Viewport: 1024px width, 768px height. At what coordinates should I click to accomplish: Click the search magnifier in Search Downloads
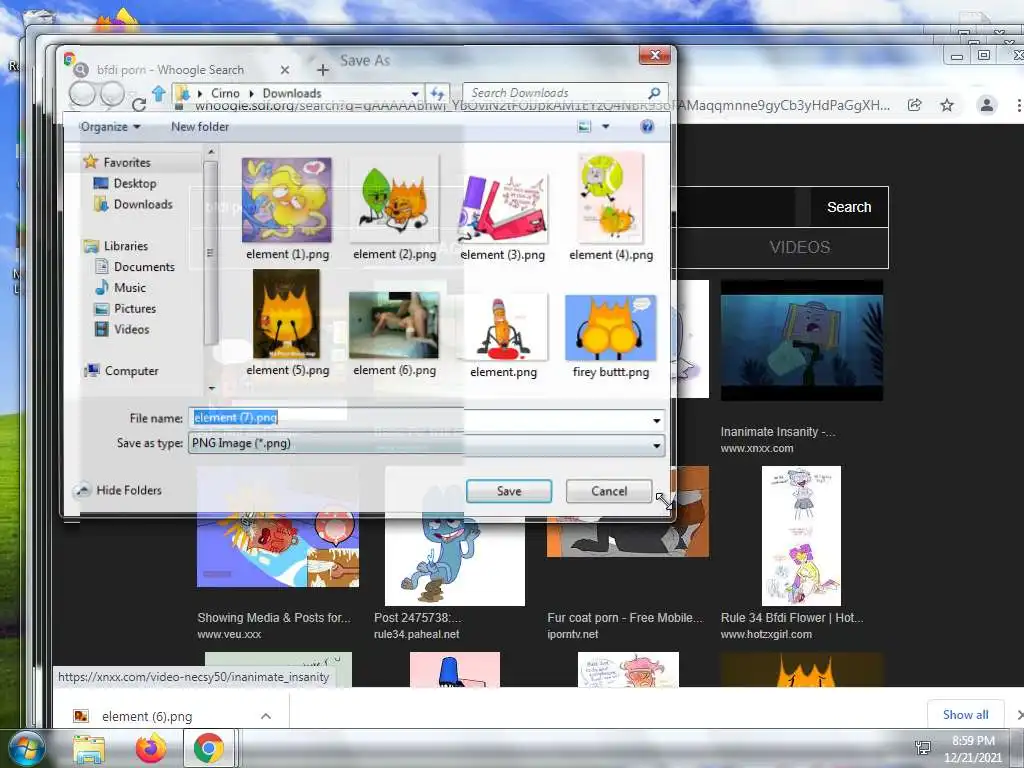pos(654,93)
